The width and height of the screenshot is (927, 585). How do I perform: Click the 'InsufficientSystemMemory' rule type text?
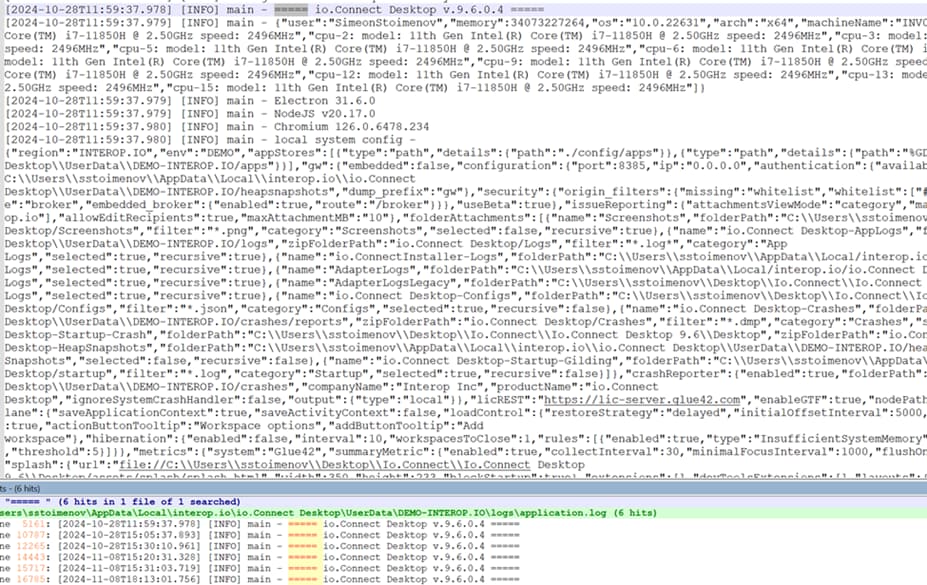coord(841,438)
